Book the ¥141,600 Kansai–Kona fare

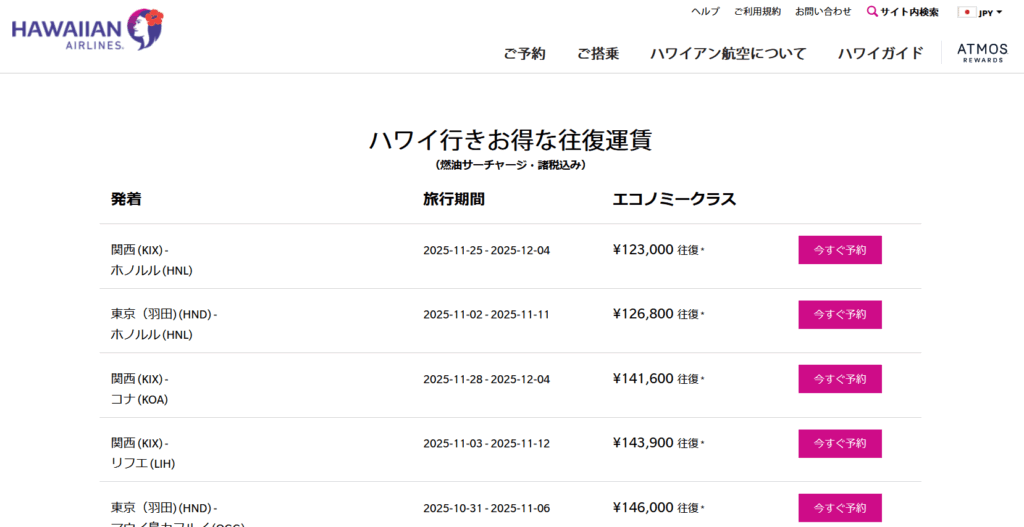840,379
